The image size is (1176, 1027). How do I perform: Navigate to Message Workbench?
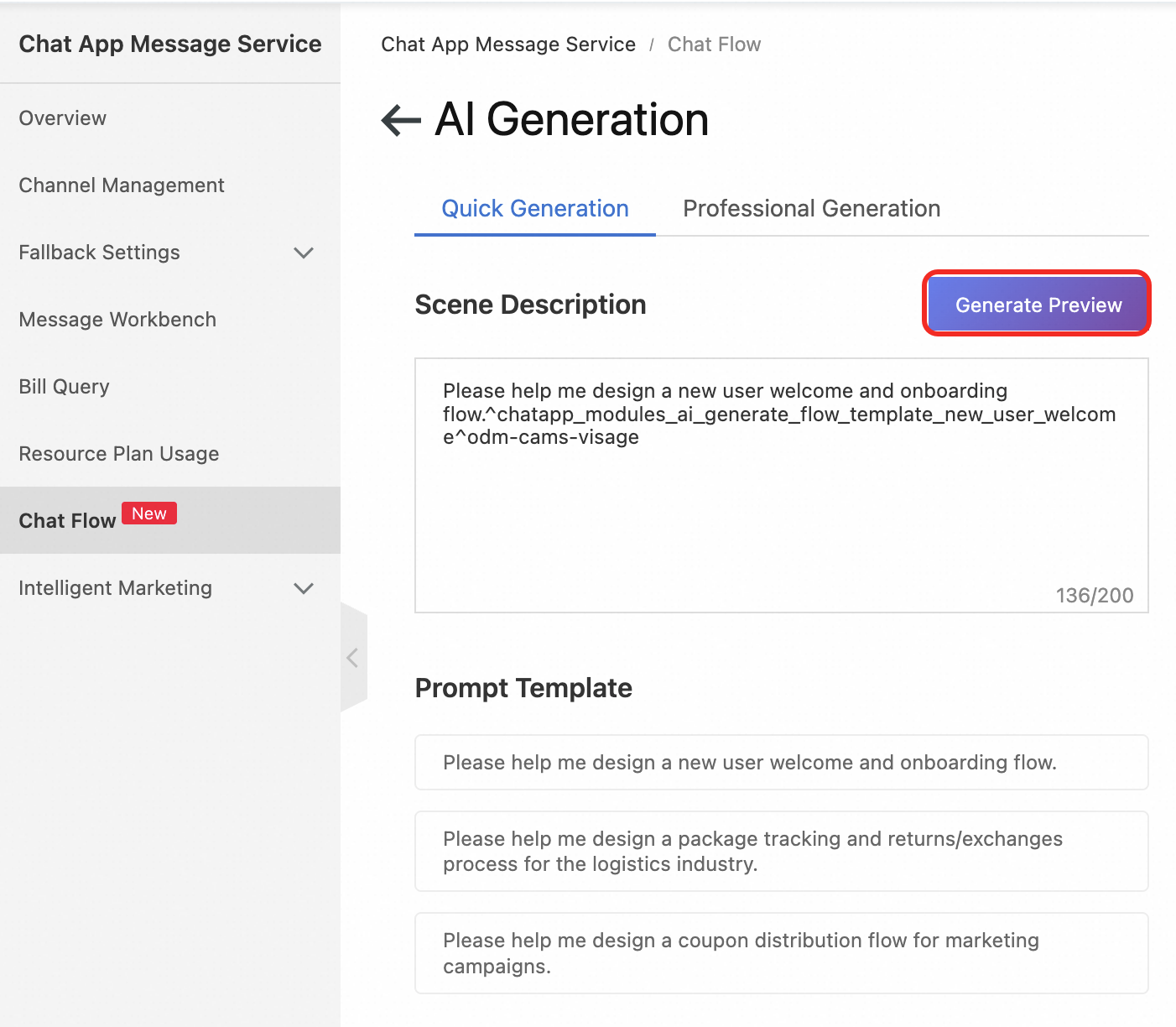click(117, 320)
